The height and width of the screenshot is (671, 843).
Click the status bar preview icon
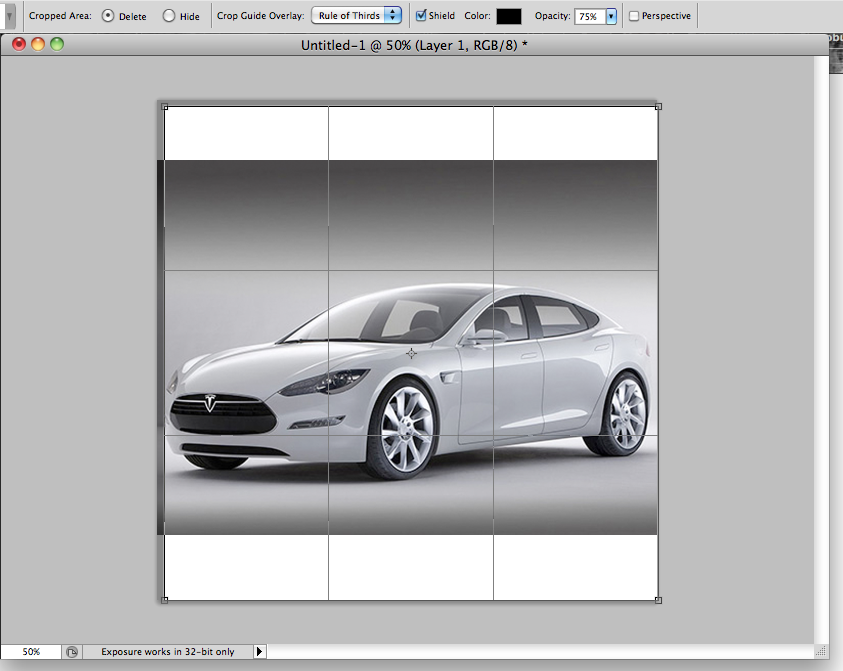(x=72, y=652)
